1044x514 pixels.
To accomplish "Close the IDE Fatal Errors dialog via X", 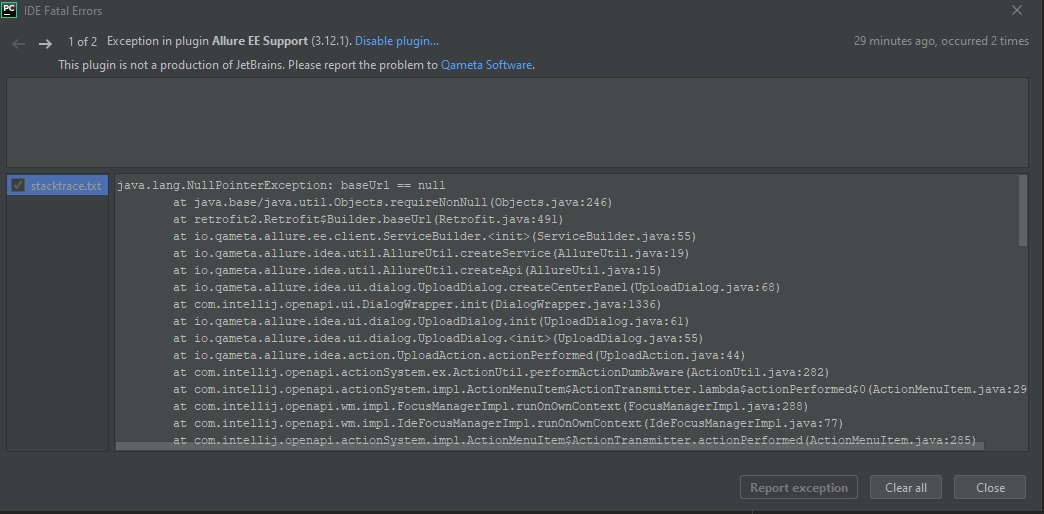I will (x=1017, y=11).
